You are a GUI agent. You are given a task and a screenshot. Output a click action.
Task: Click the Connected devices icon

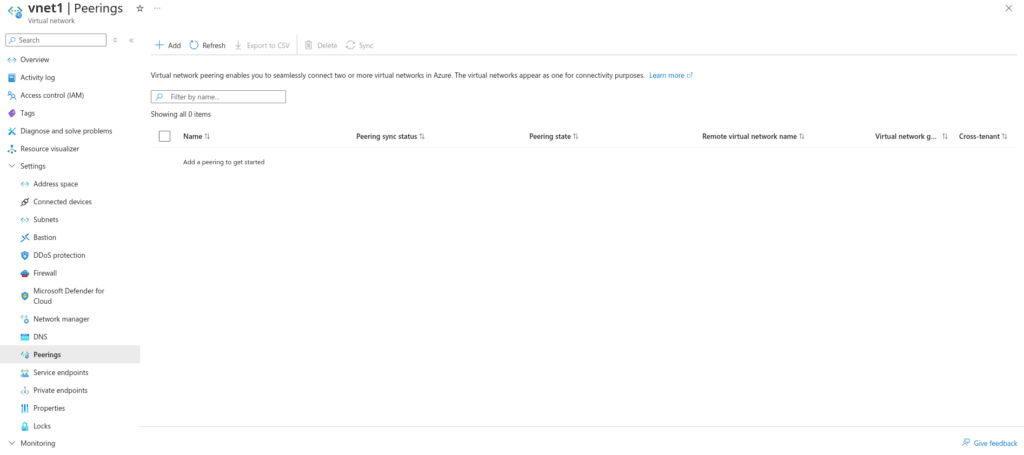[25, 202]
